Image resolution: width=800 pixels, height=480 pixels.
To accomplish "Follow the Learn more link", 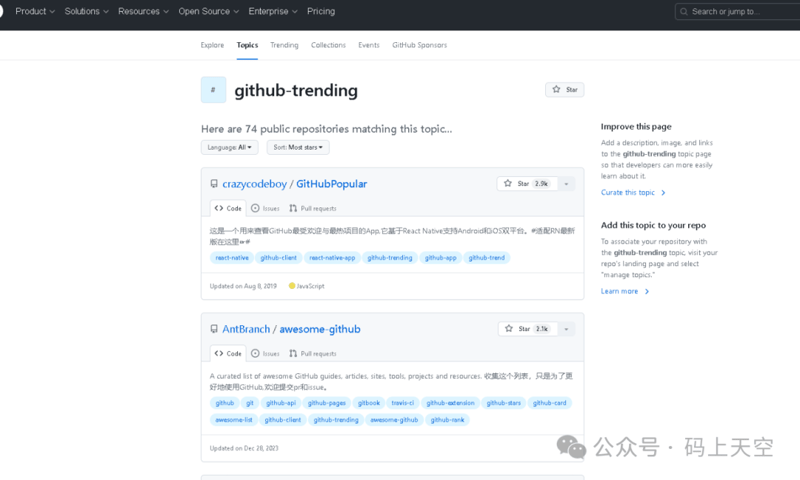I will click(x=624, y=291).
